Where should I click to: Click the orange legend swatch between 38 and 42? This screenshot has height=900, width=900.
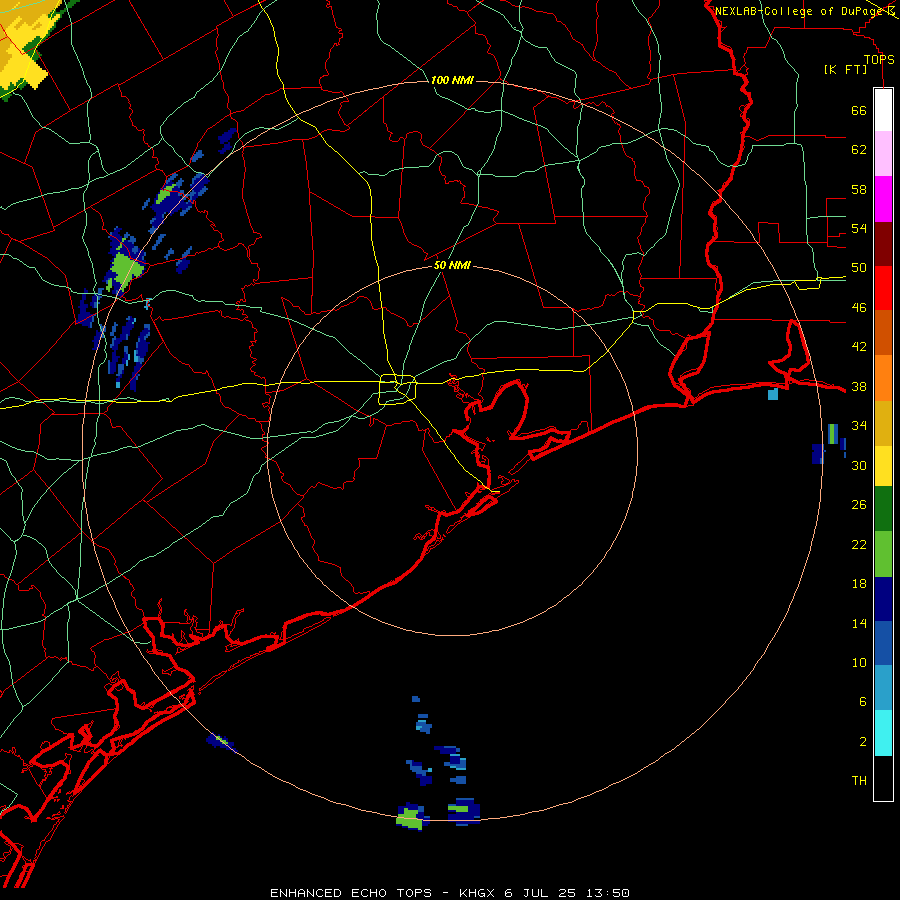pyautogui.click(x=883, y=378)
